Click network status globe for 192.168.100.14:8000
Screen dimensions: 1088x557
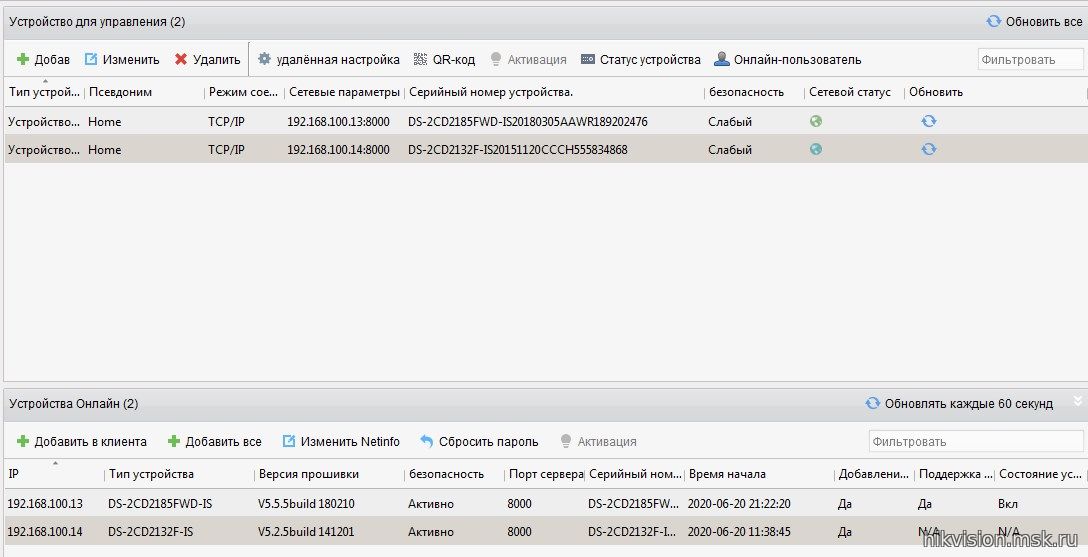[816, 149]
